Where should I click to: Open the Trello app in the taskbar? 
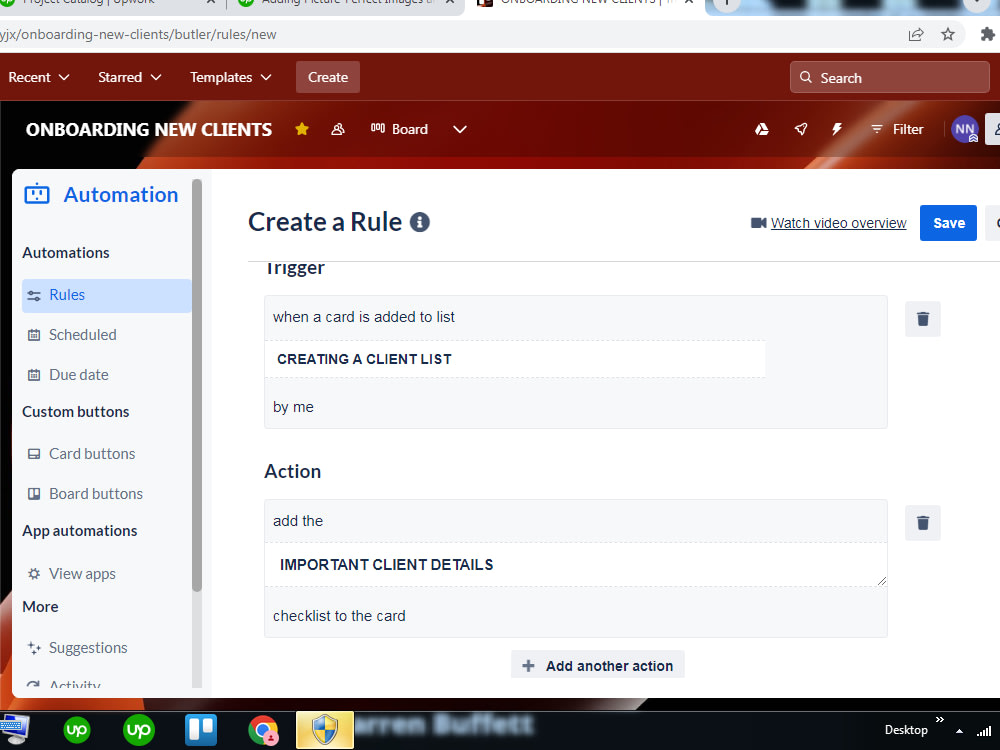(201, 730)
